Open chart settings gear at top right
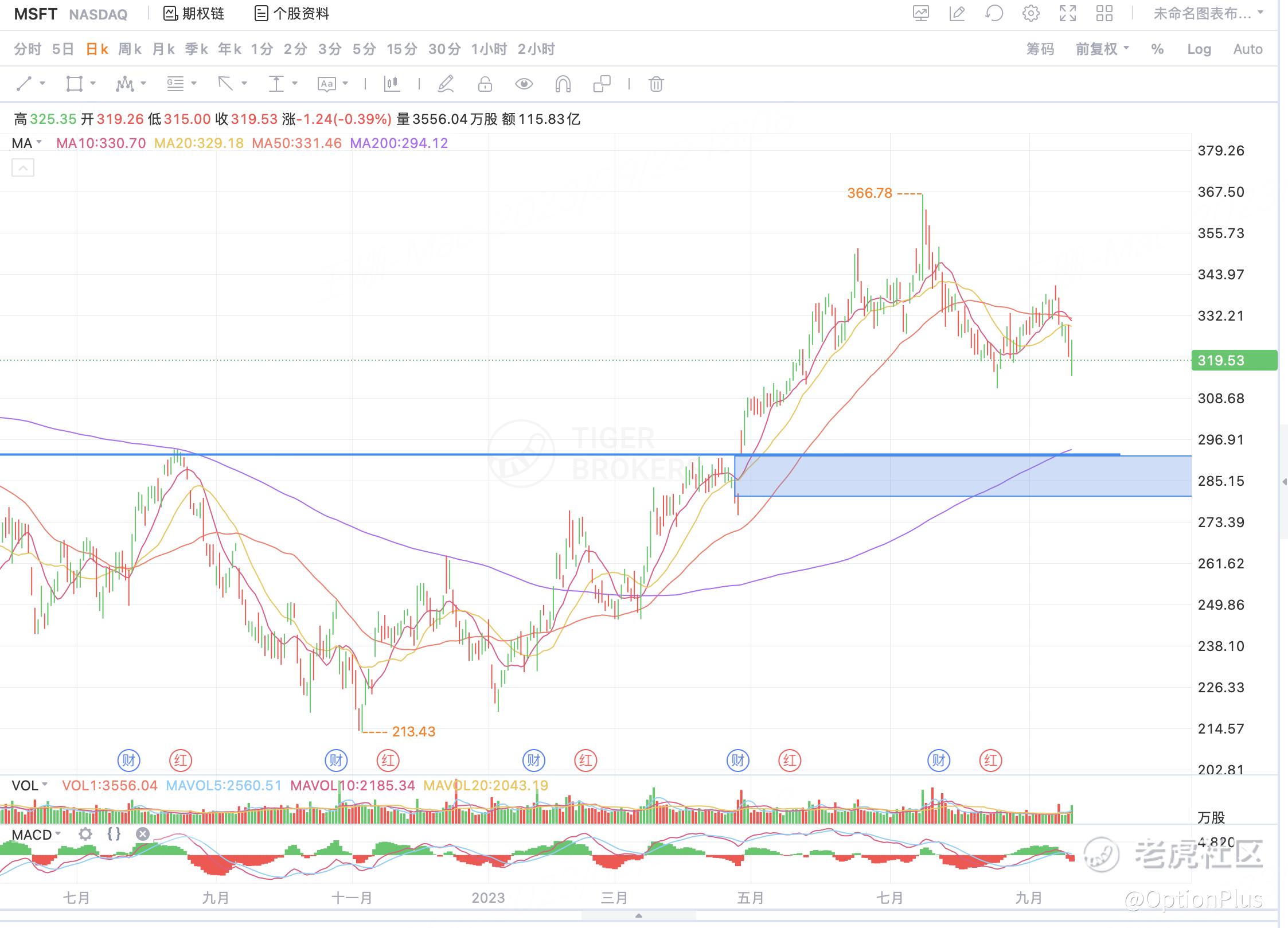 click(x=1031, y=13)
